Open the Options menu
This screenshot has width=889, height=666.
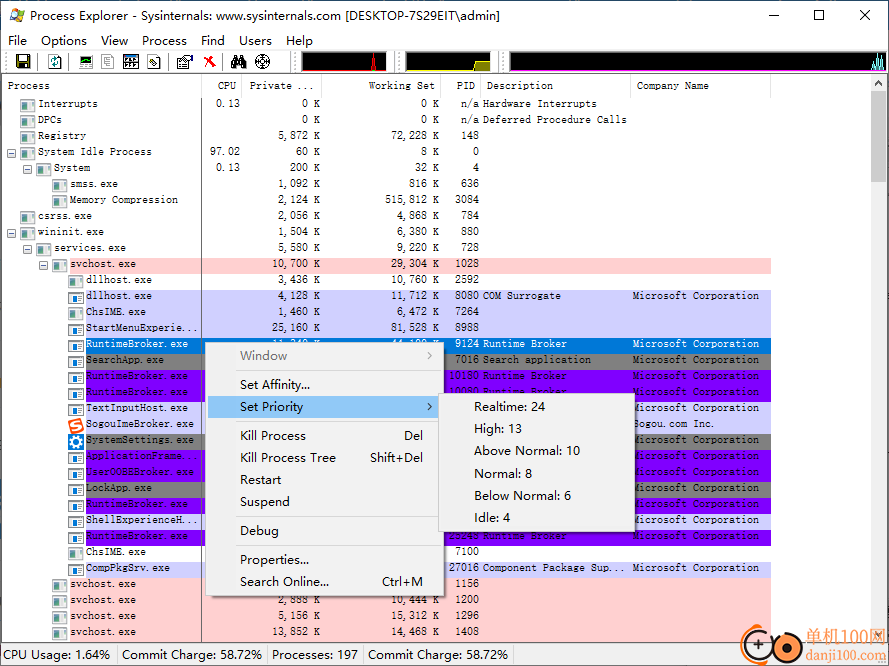point(64,41)
